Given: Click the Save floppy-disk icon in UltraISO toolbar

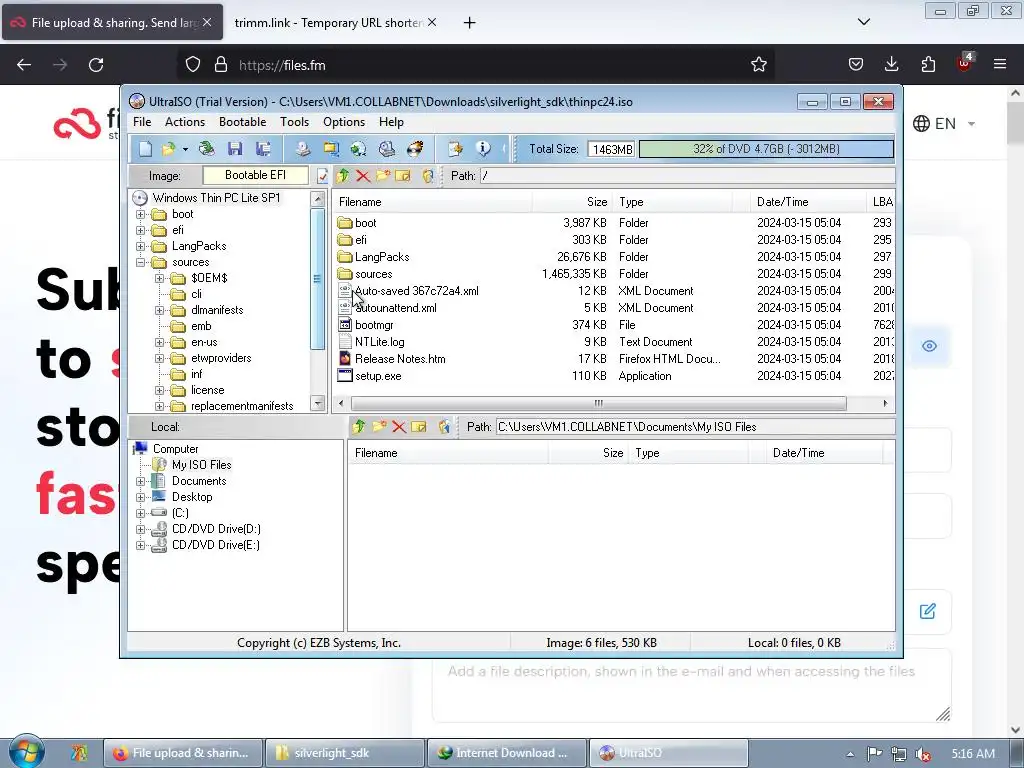Looking at the screenshot, I should [235, 149].
